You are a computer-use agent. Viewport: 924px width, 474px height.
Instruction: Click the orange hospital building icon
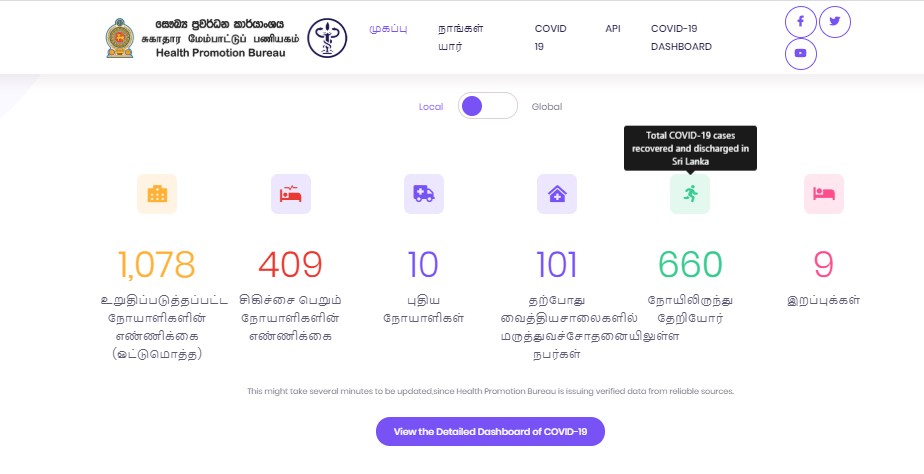click(157, 194)
